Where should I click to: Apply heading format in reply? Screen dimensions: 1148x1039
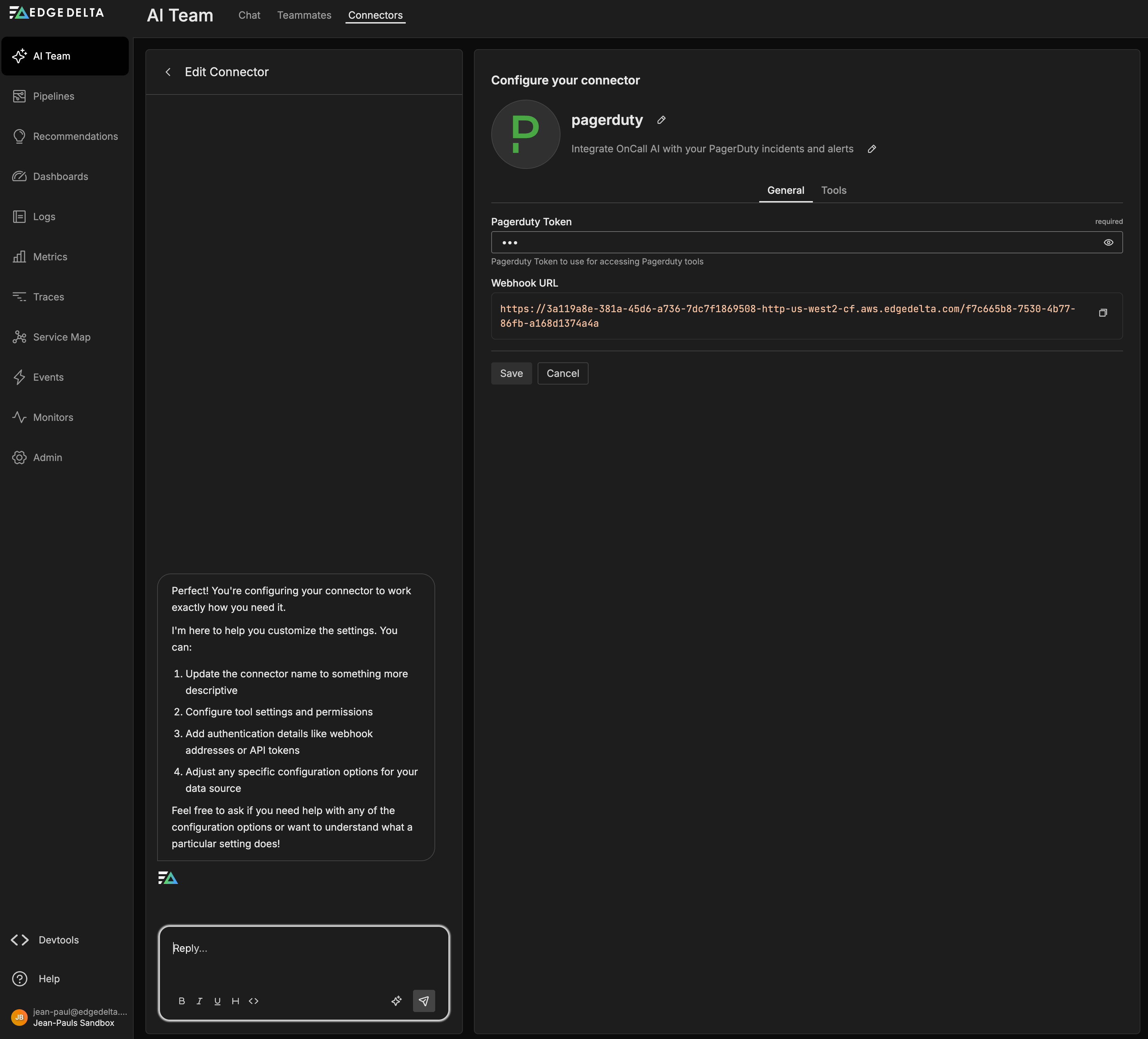235,1001
